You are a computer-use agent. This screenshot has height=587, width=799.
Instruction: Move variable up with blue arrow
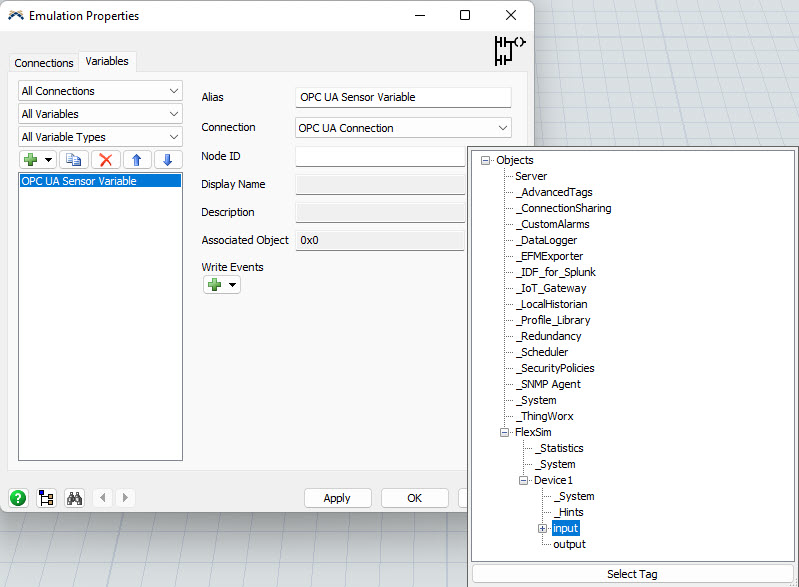[x=137, y=160]
